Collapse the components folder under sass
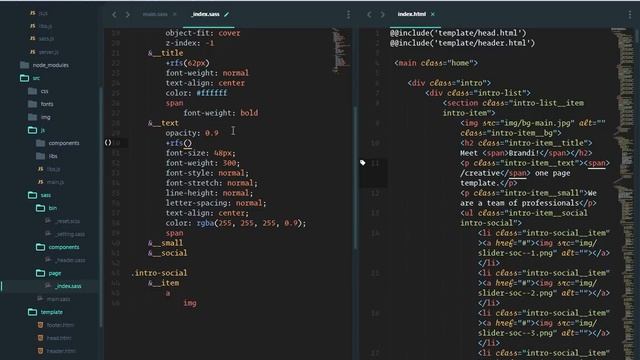 click(x=41, y=247)
